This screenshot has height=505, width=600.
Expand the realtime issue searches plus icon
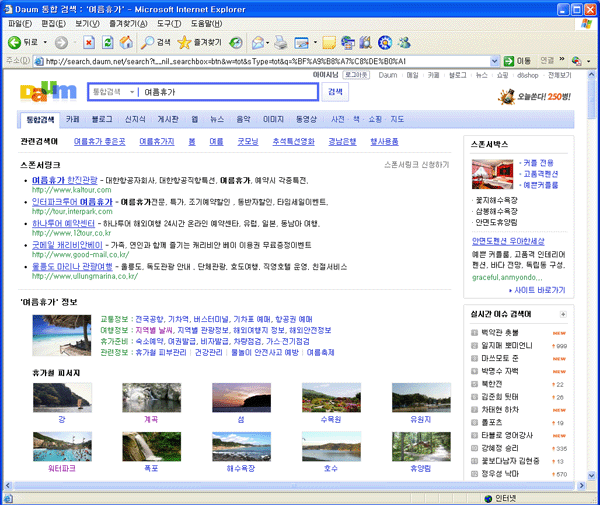coord(563,314)
